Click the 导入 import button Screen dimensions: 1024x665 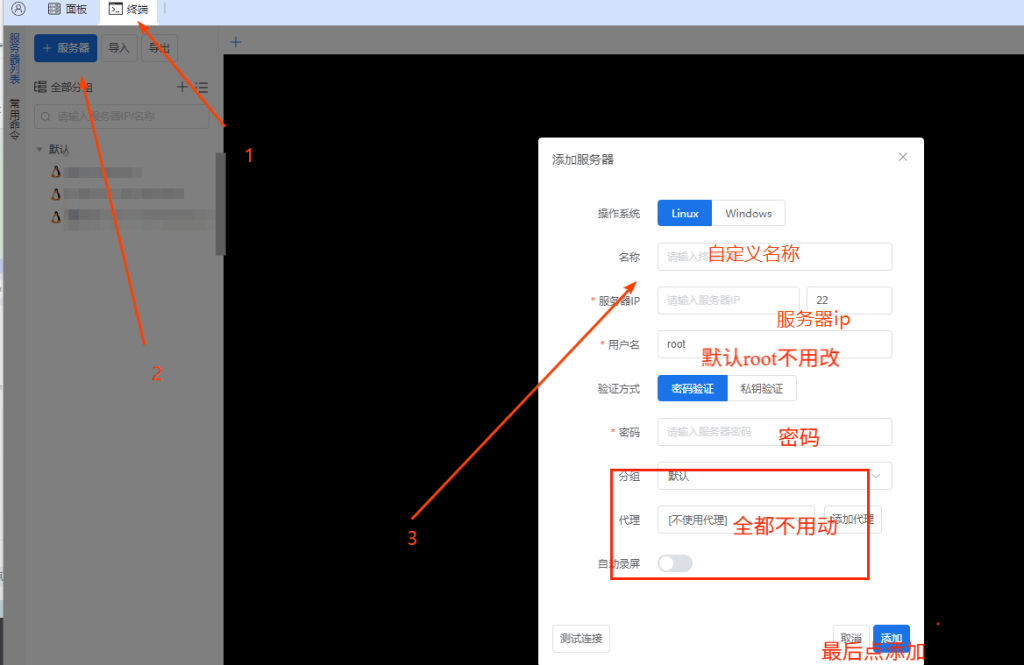point(119,48)
